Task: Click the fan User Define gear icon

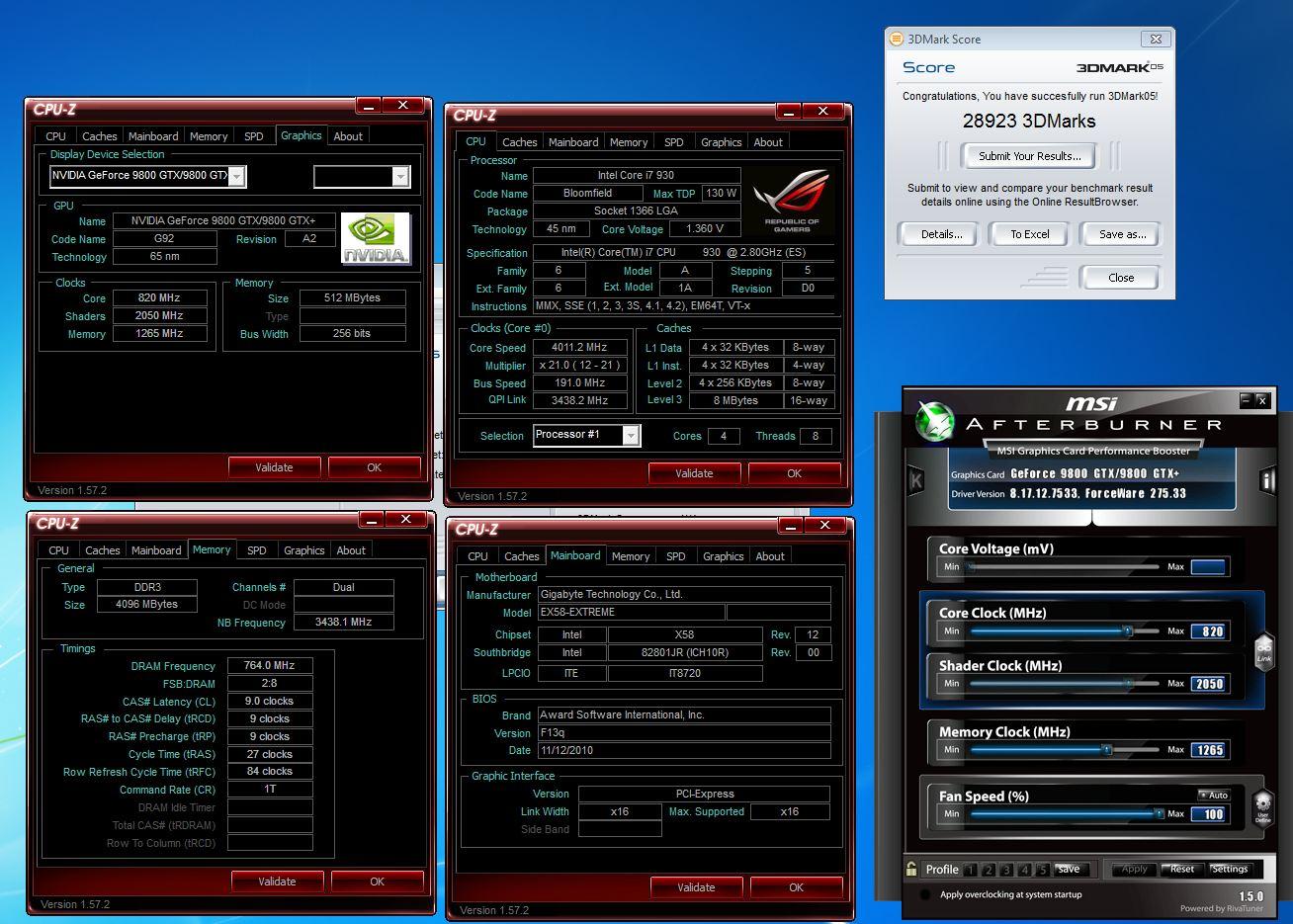Action: 1262,807
